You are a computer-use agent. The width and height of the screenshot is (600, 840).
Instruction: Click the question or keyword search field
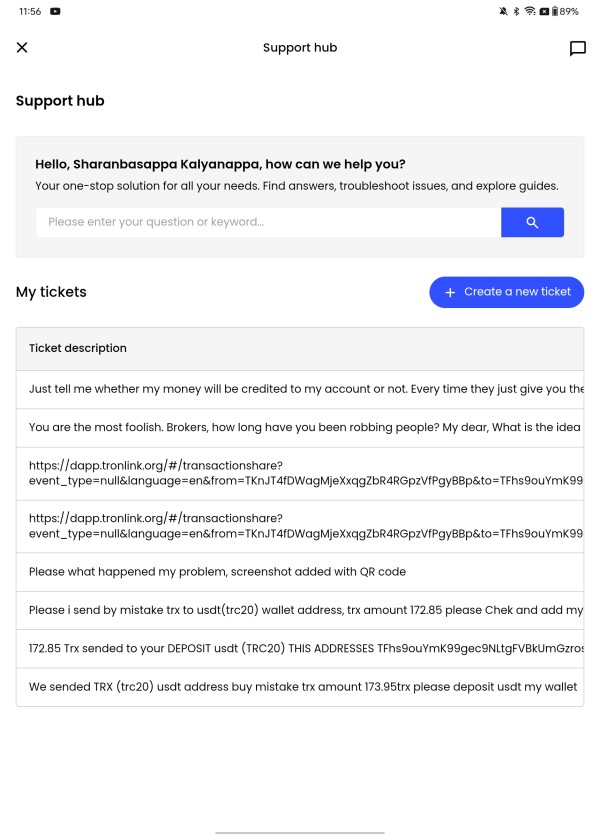click(x=268, y=222)
